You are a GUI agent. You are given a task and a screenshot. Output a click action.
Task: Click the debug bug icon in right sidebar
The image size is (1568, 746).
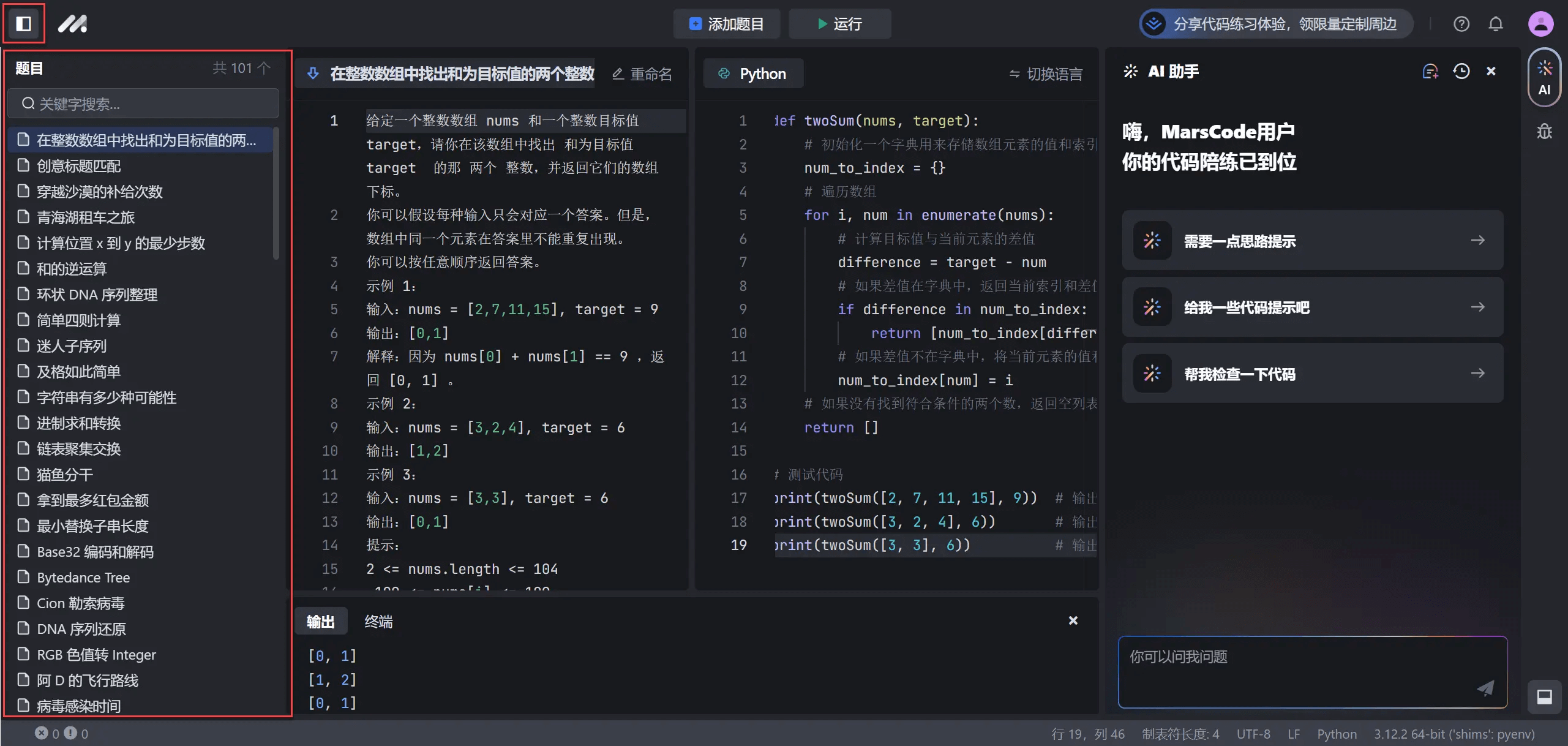(x=1544, y=131)
